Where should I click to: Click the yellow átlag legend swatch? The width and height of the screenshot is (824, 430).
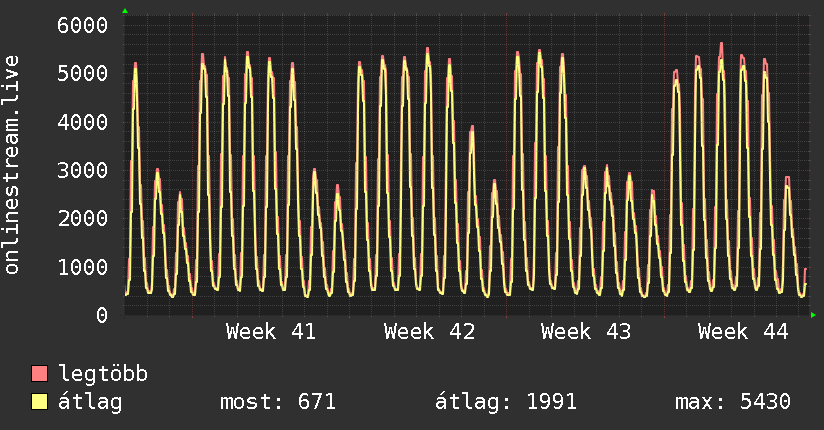click(x=39, y=402)
